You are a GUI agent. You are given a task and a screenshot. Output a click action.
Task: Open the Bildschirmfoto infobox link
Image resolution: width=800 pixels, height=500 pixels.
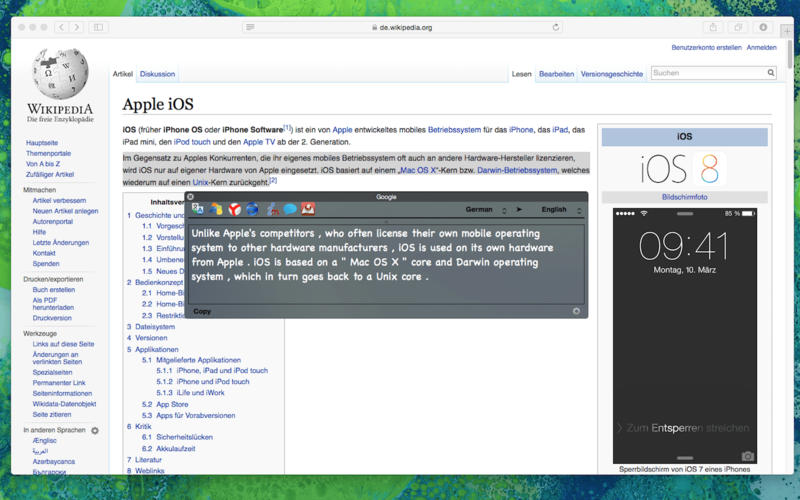tap(684, 197)
